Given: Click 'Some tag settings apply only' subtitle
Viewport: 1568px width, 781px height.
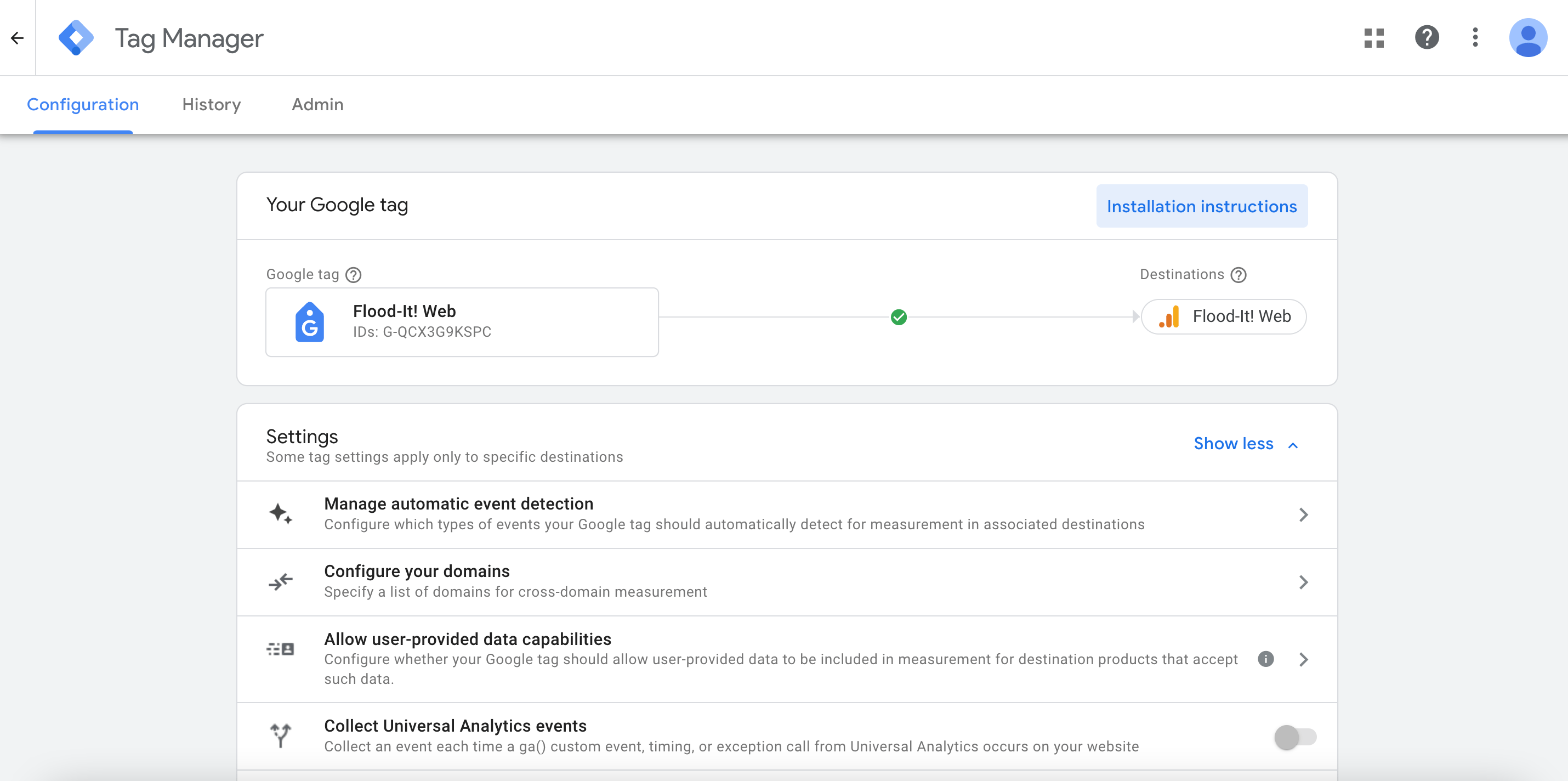Looking at the screenshot, I should 444,457.
